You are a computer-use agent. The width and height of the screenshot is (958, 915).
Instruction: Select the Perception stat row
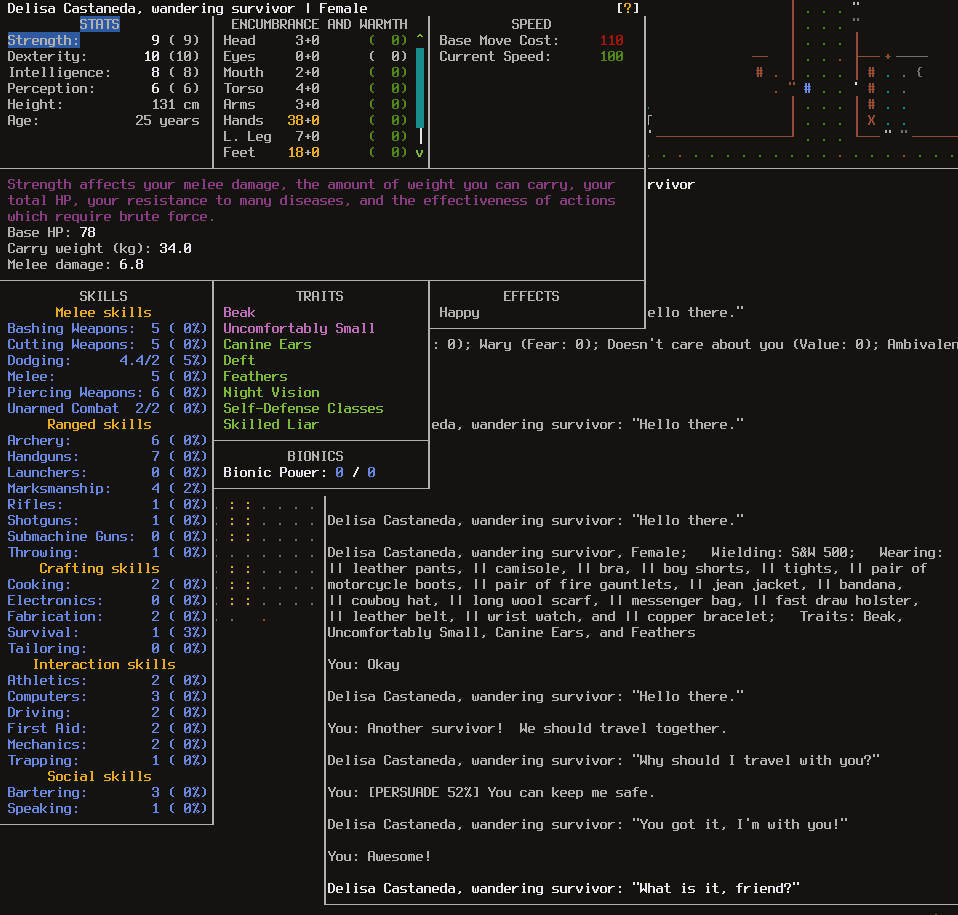103,88
